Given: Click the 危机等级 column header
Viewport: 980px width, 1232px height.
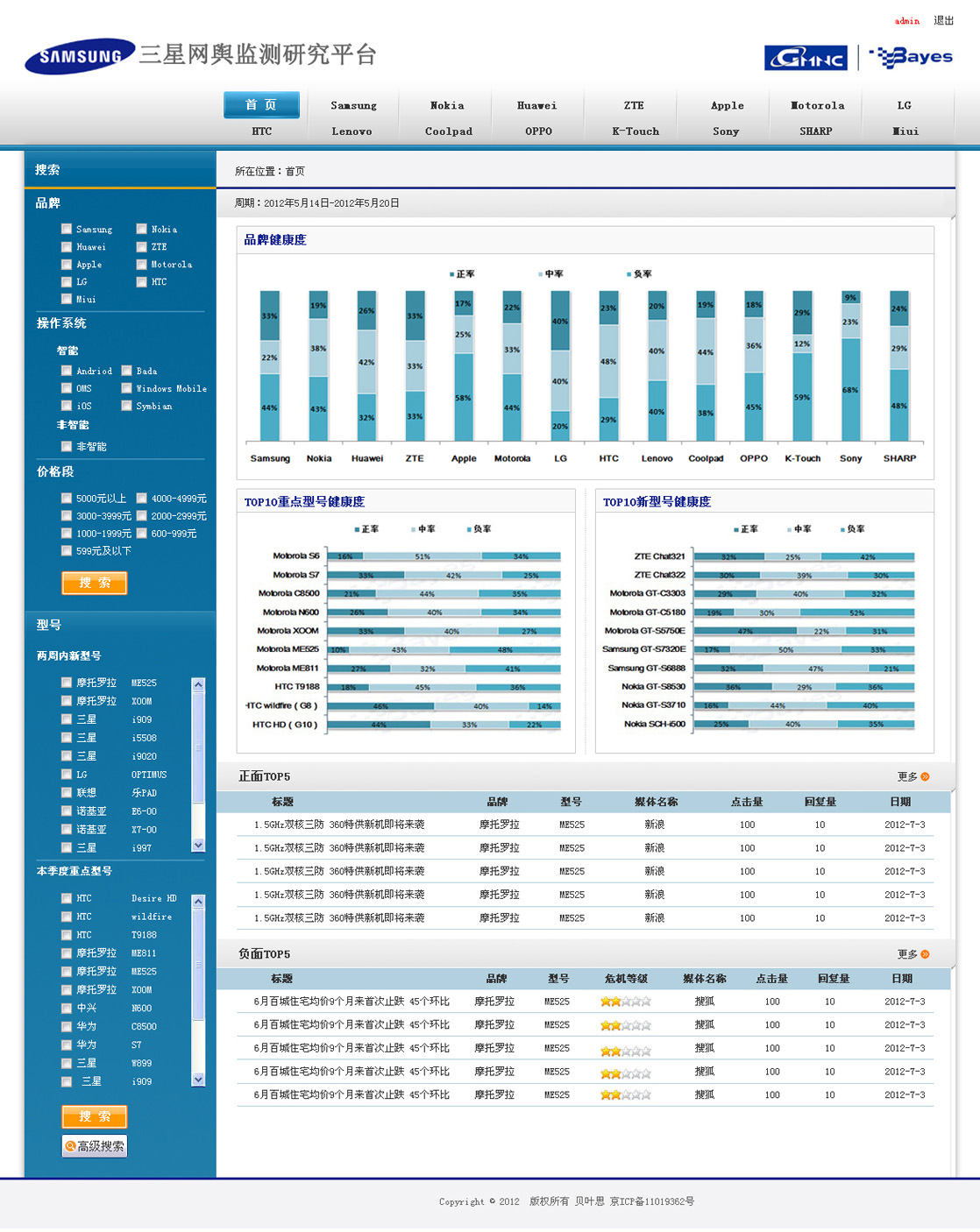Looking at the screenshot, I should (x=626, y=979).
